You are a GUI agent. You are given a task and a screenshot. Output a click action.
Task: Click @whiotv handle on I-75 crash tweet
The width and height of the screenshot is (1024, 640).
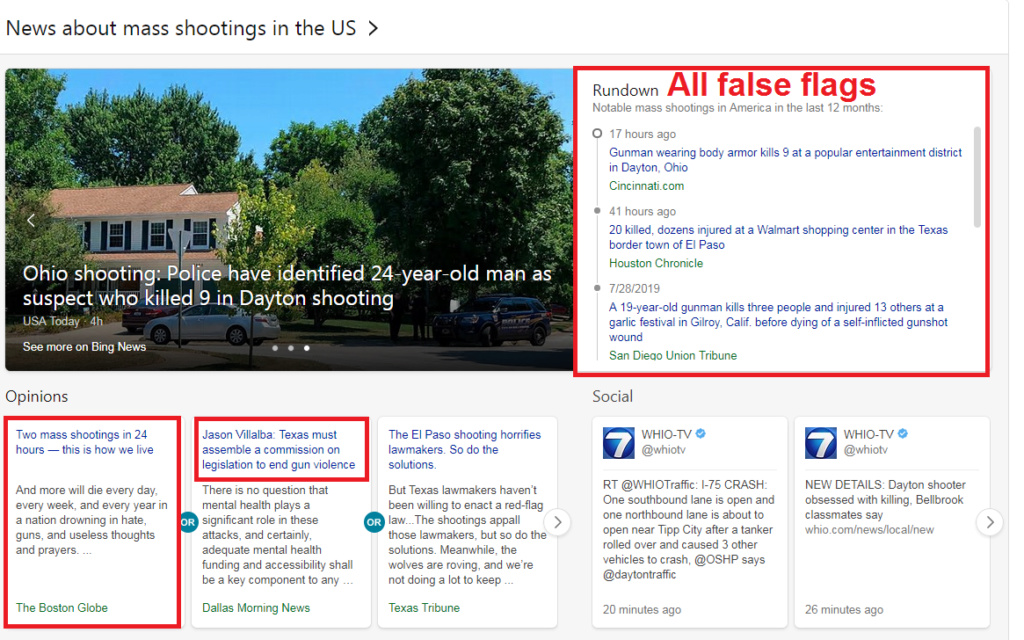click(664, 450)
